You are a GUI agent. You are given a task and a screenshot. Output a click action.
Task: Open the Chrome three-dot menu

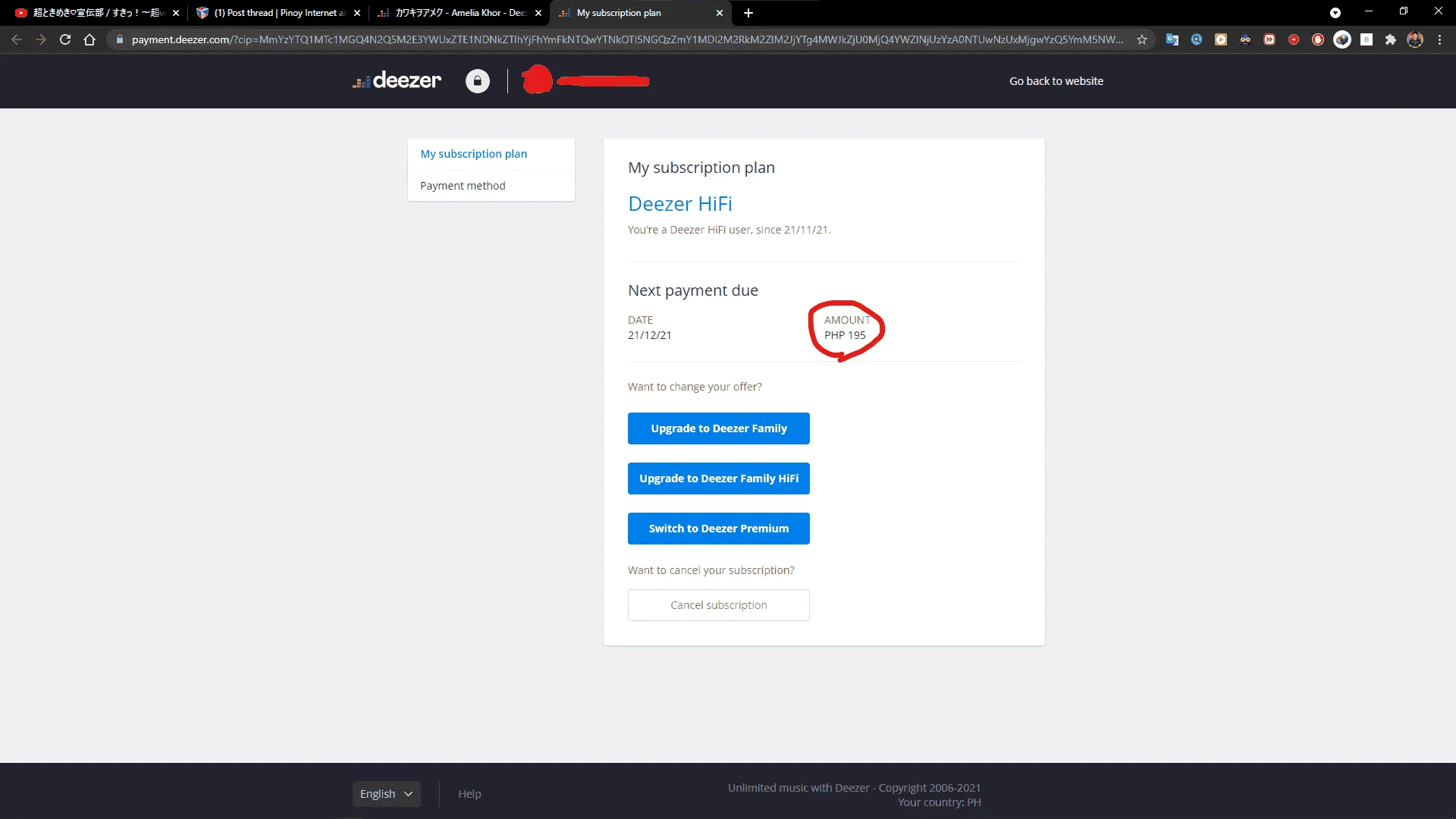pyautogui.click(x=1439, y=39)
